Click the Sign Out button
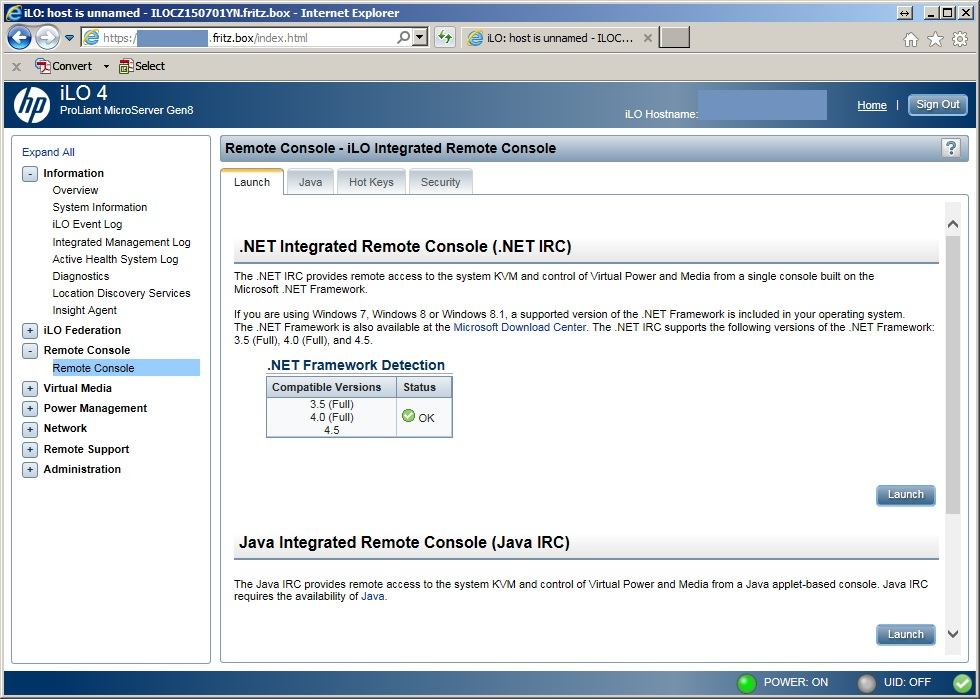 pyautogui.click(x=938, y=104)
